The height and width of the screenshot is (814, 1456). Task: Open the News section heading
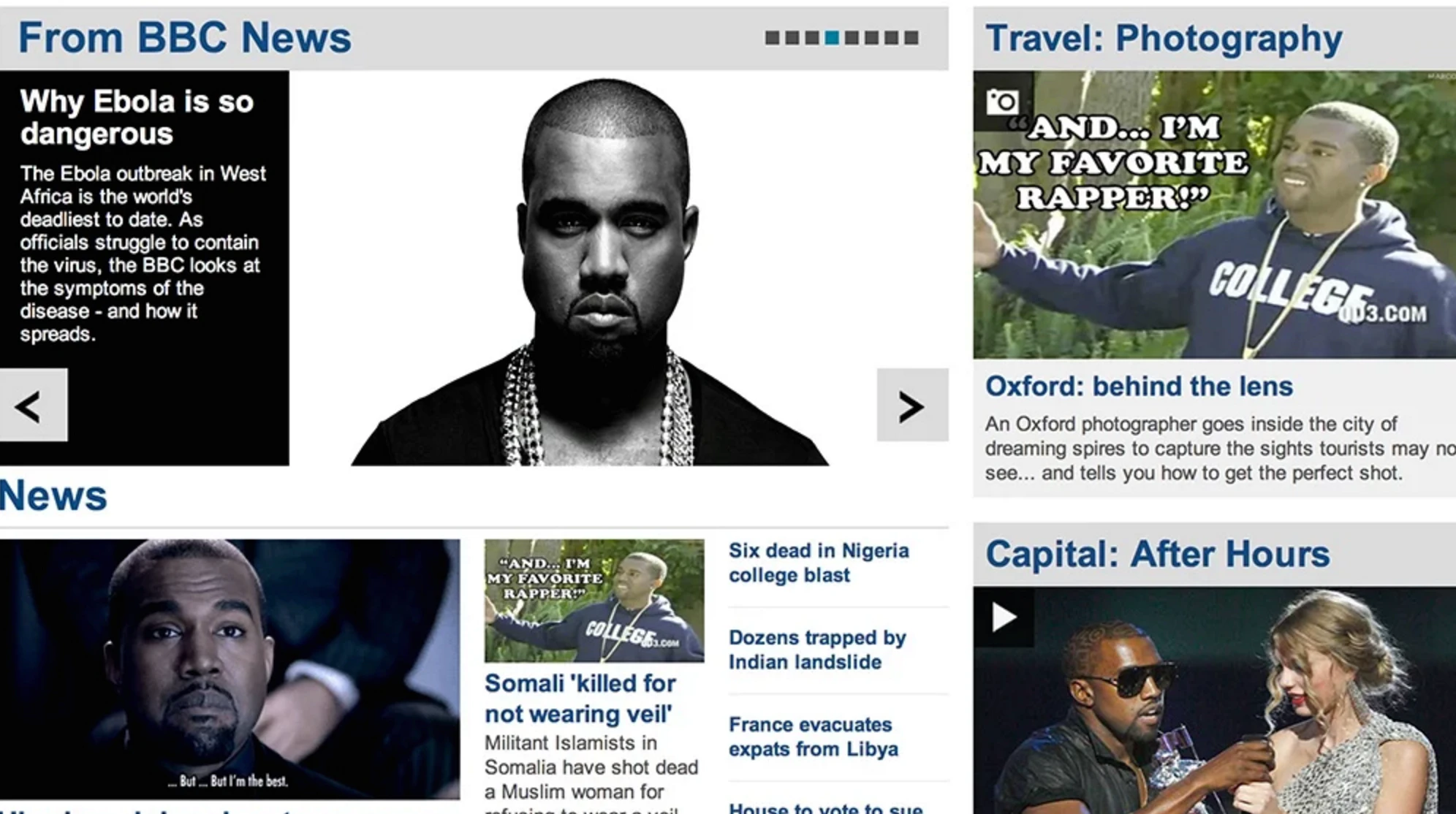[53, 495]
